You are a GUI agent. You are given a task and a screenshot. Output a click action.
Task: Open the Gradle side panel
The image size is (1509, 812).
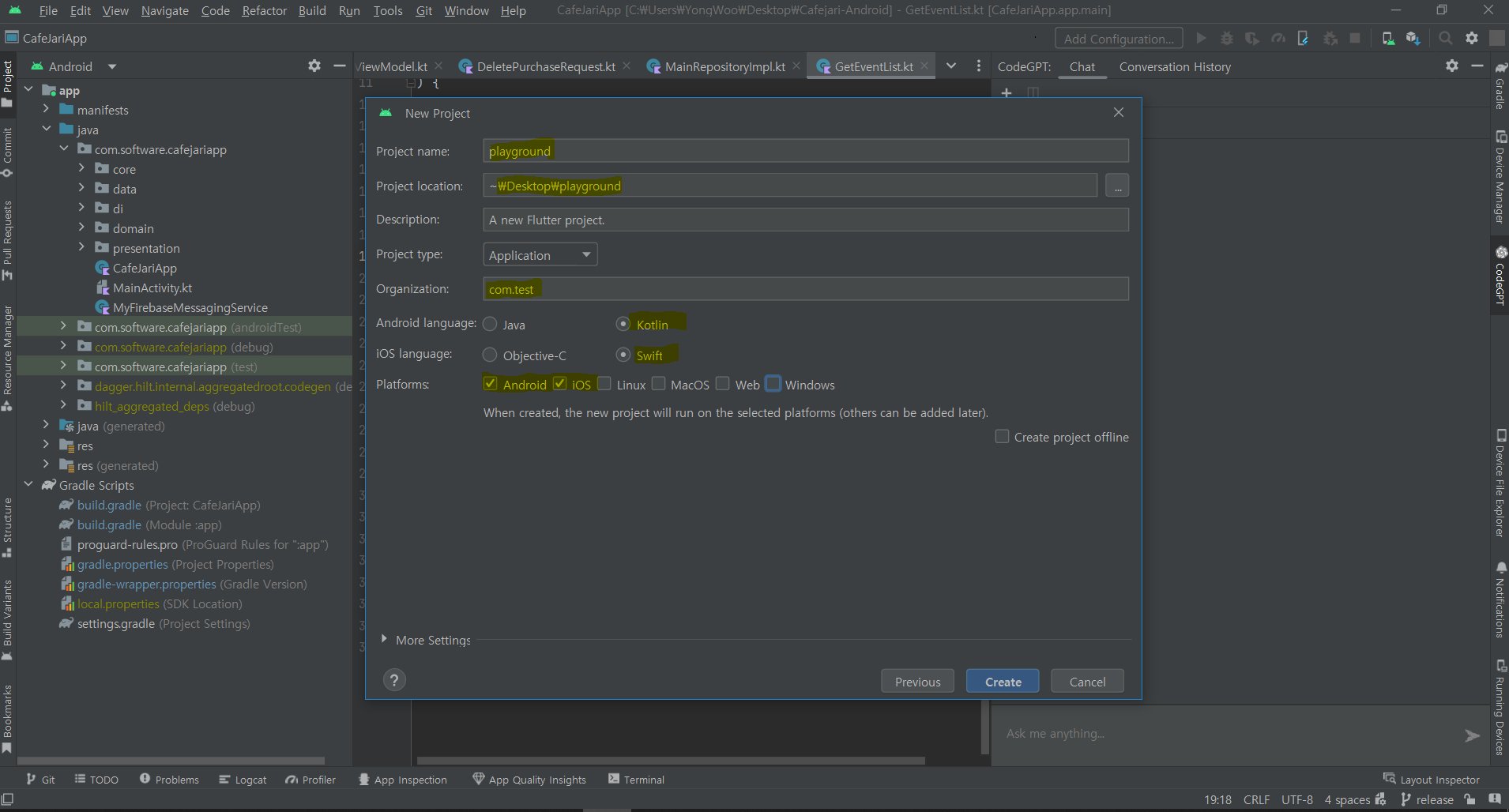click(x=1500, y=85)
